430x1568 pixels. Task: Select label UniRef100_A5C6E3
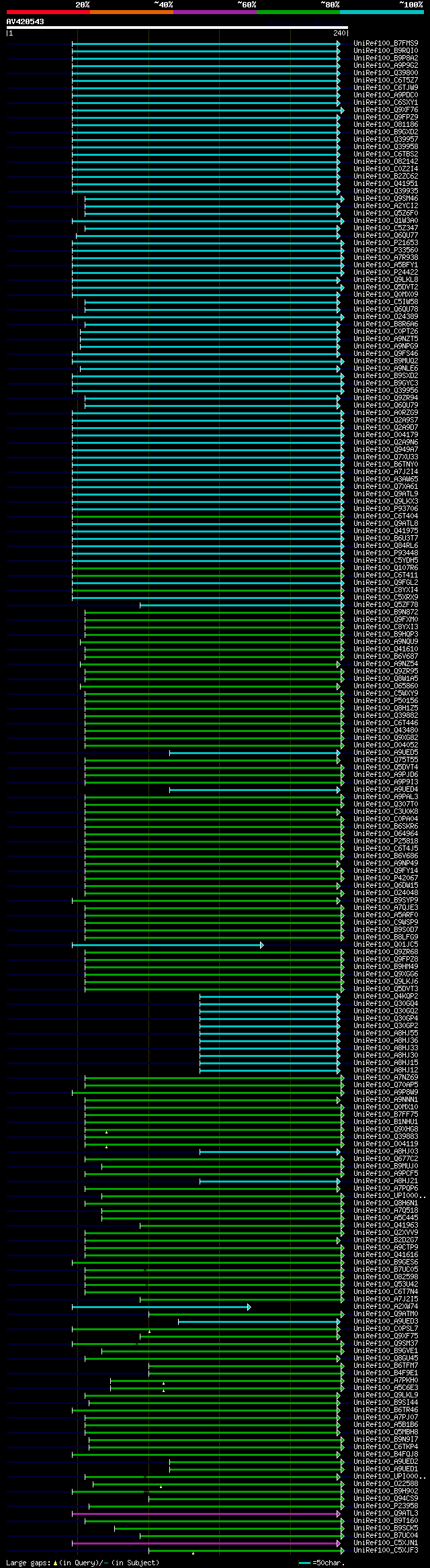coord(386,1387)
